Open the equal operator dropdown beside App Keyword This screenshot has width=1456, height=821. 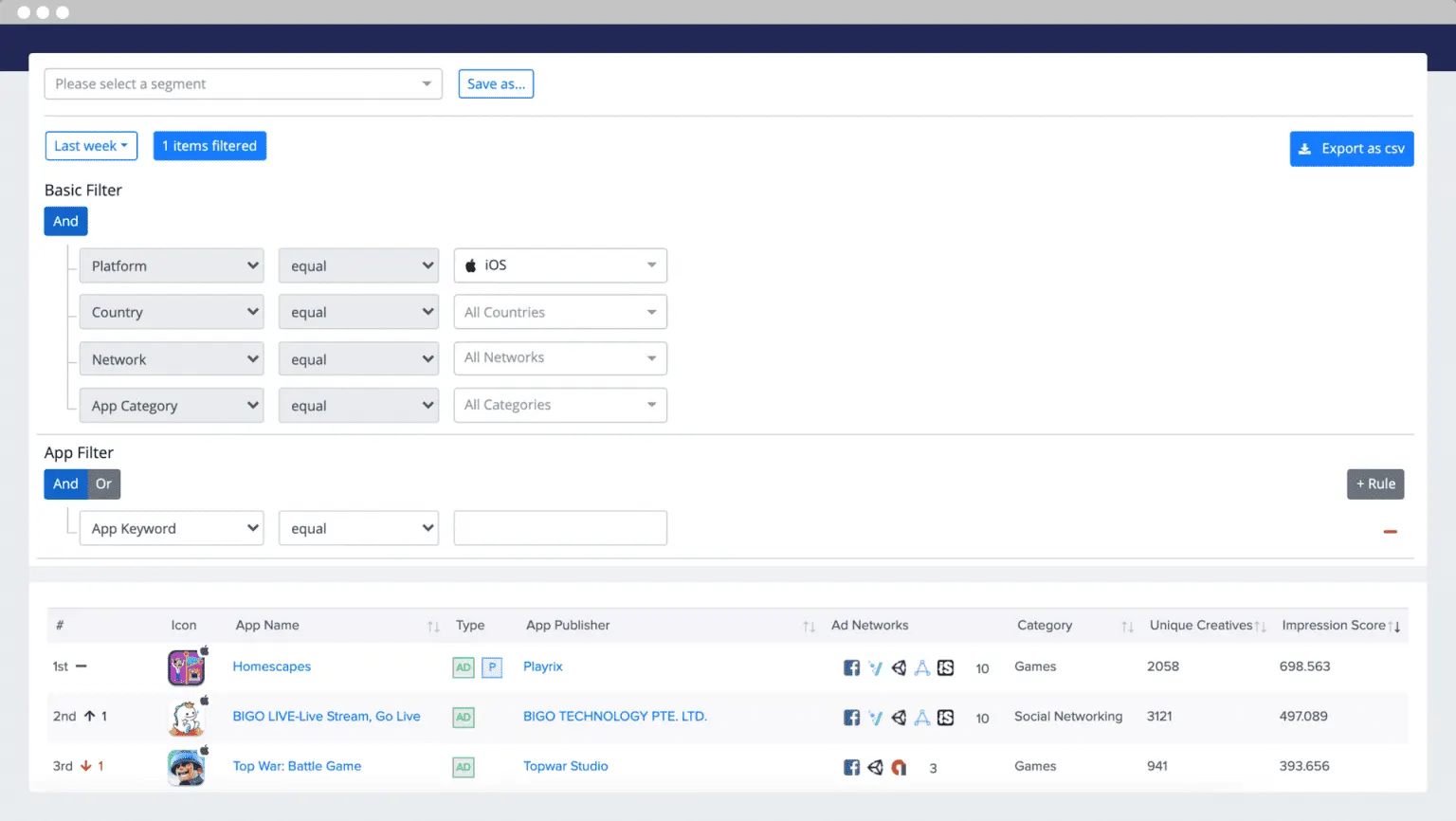(x=358, y=528)
